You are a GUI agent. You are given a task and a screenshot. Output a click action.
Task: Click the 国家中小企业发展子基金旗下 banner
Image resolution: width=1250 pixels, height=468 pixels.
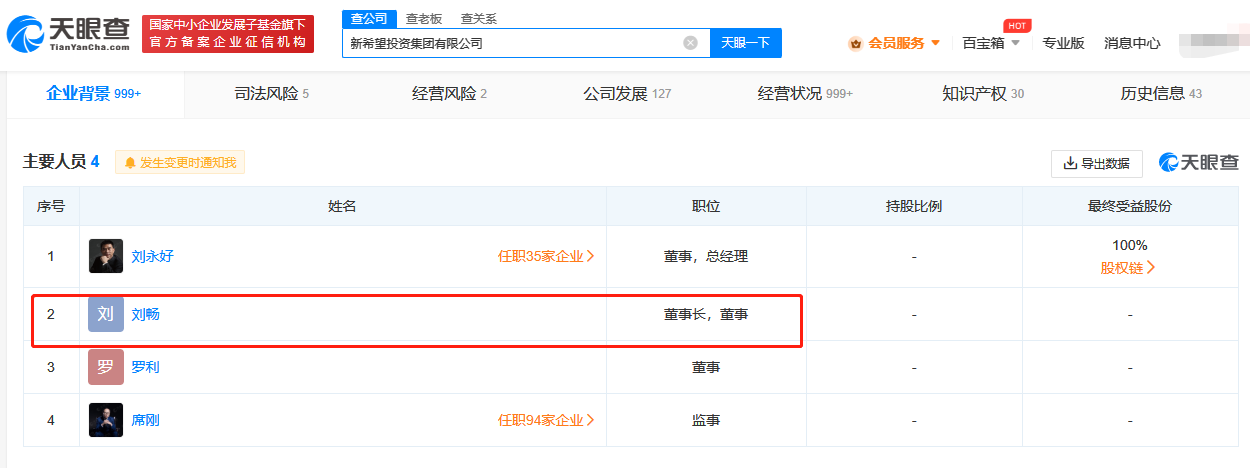coord(228,34)
